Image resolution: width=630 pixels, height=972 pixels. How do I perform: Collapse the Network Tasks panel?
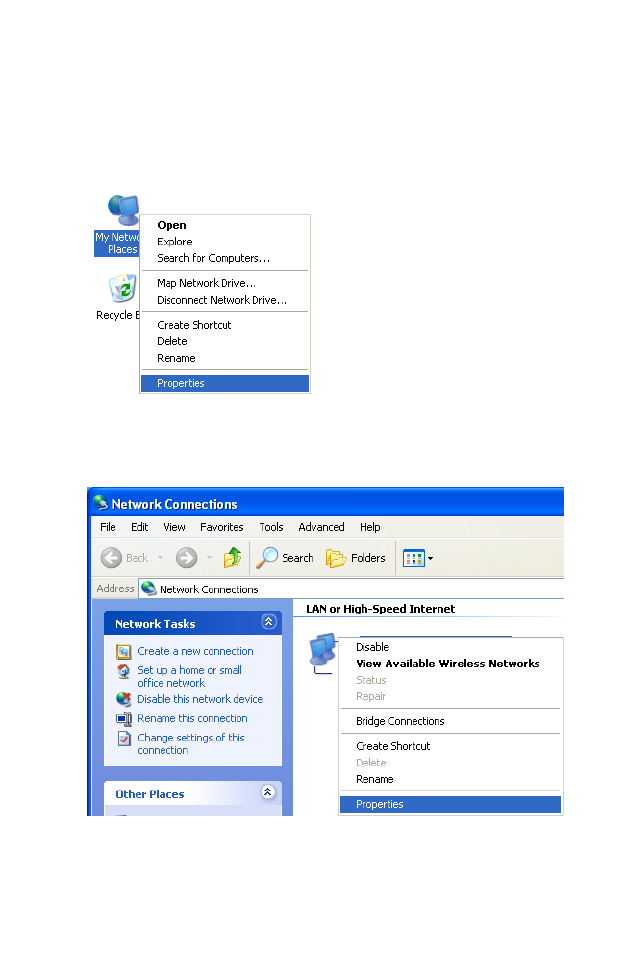click(268, 622)
